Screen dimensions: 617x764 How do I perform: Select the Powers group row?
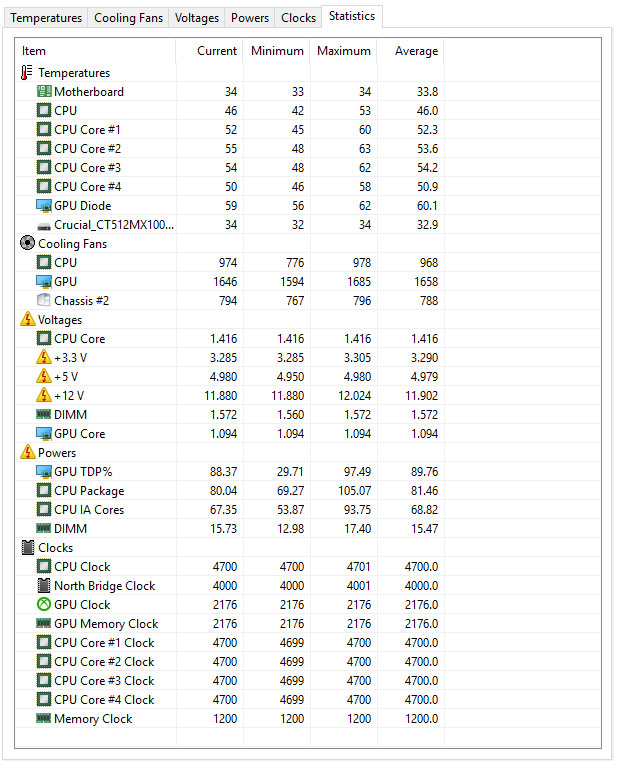[57, 453]
